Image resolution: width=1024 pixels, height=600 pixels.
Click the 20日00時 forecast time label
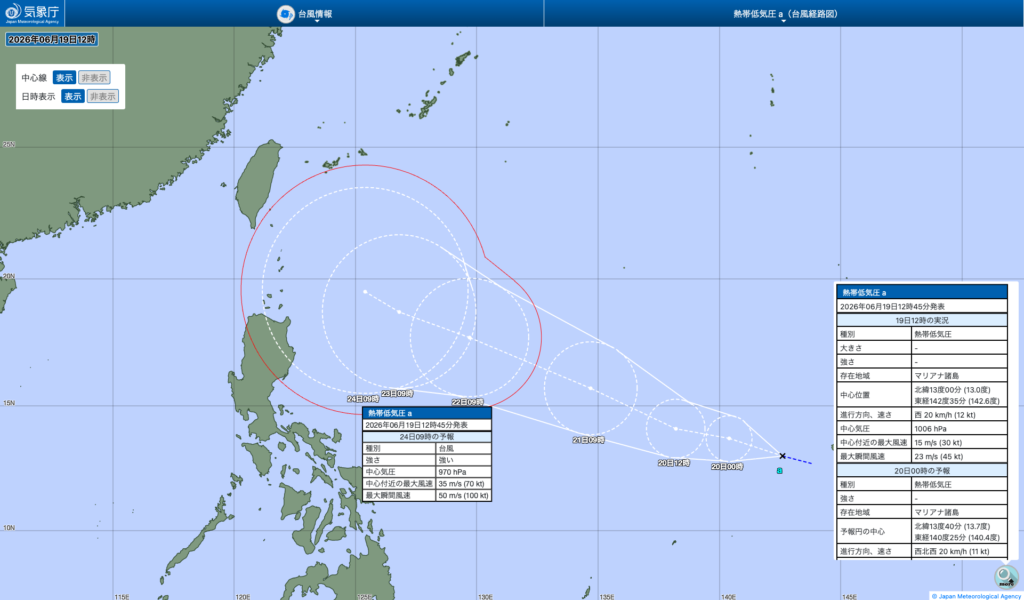coord(727,467)
